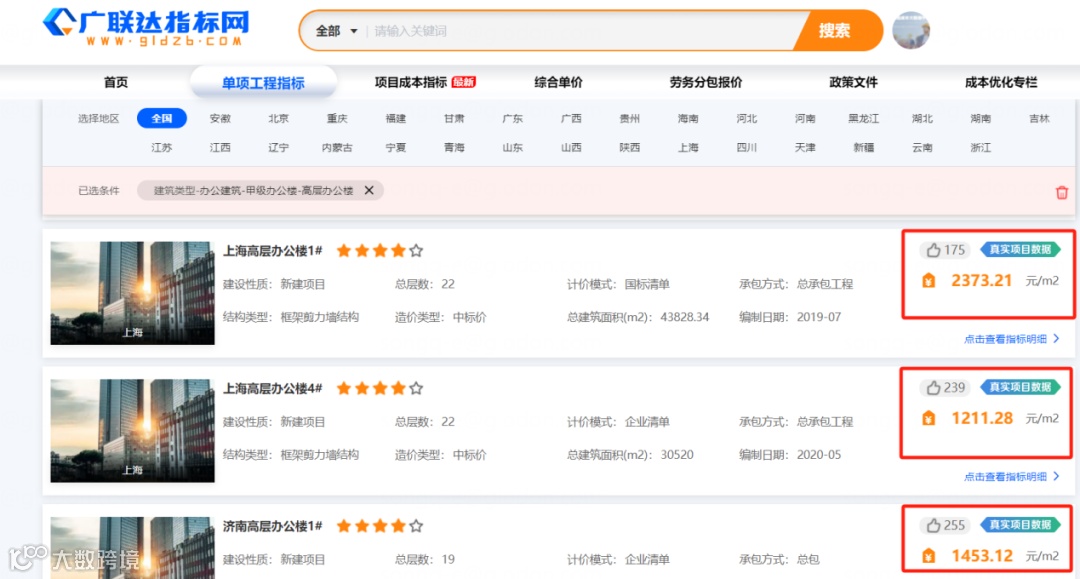Image resolution: width=1080 pixels, height=579 pixels.
Task: Filter region by 广东
Action: (x=512, y=118)
